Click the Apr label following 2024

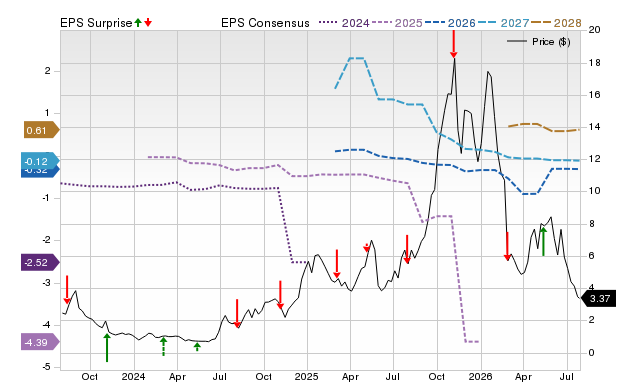click(x=177, y=376)
